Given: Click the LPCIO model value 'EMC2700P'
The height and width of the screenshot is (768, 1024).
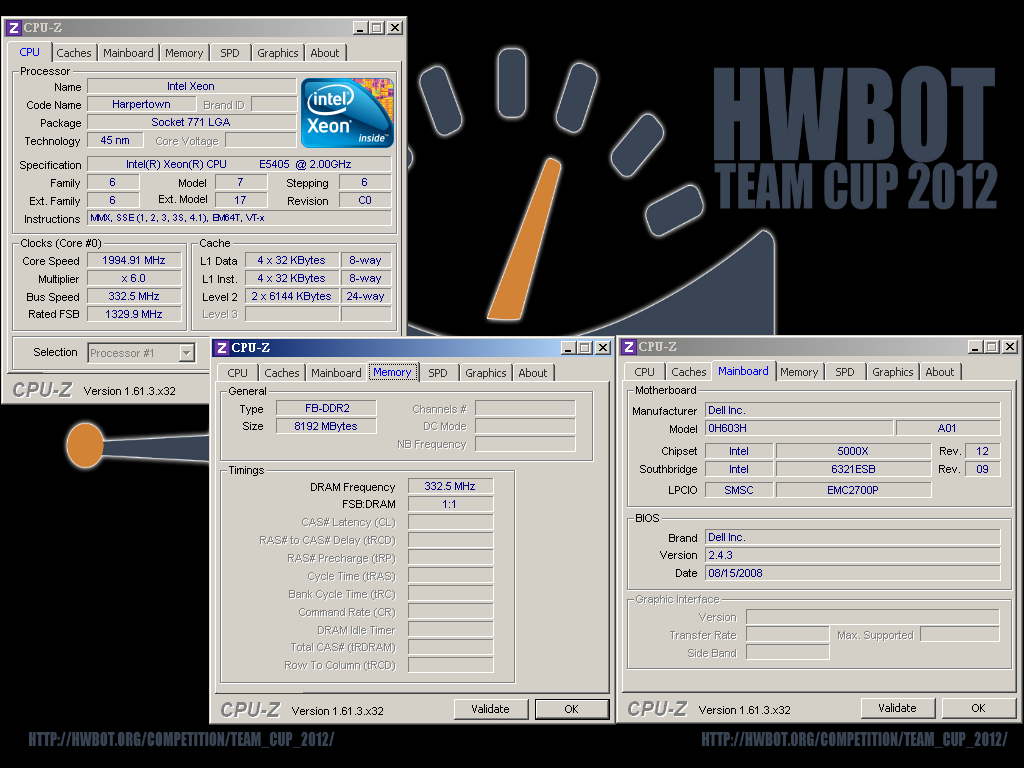Looking at the screenshot, I should (x=853, y=490).
